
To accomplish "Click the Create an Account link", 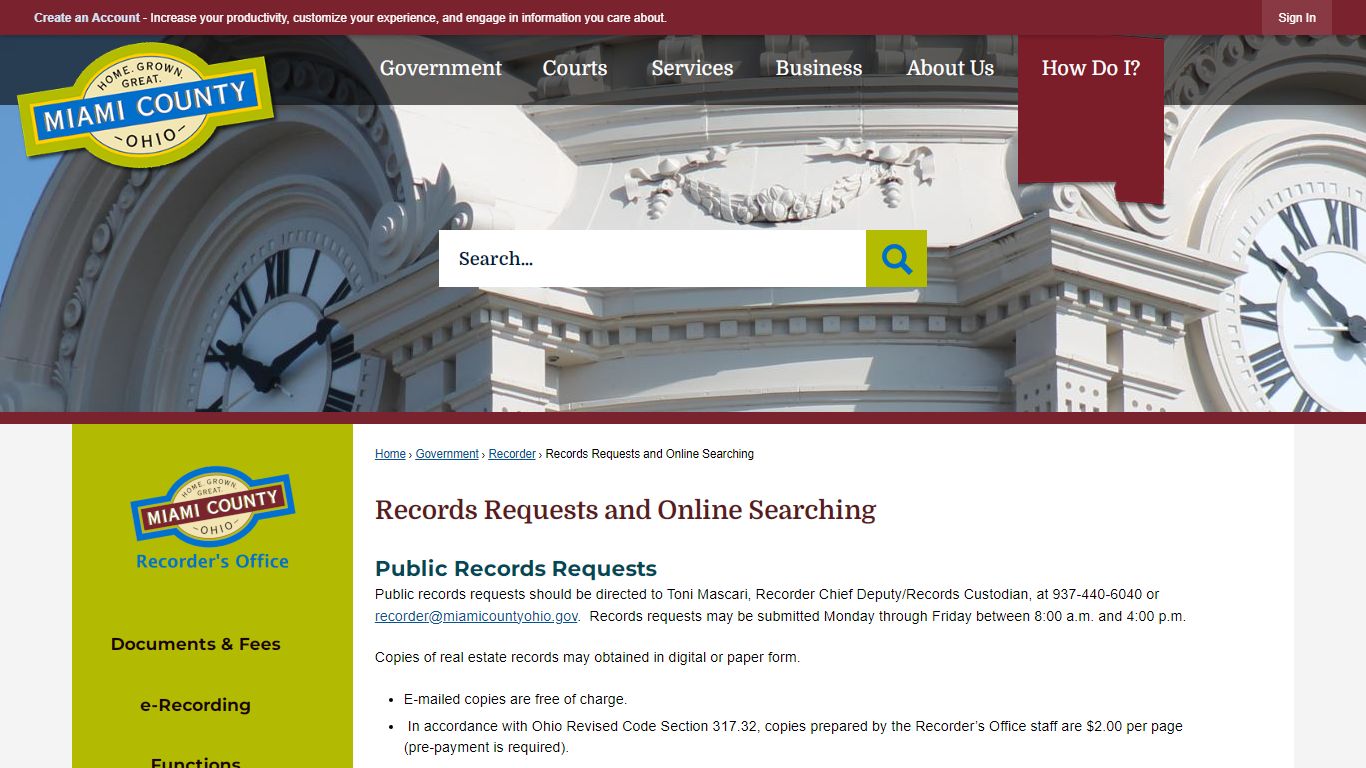I will click(87, 18).
